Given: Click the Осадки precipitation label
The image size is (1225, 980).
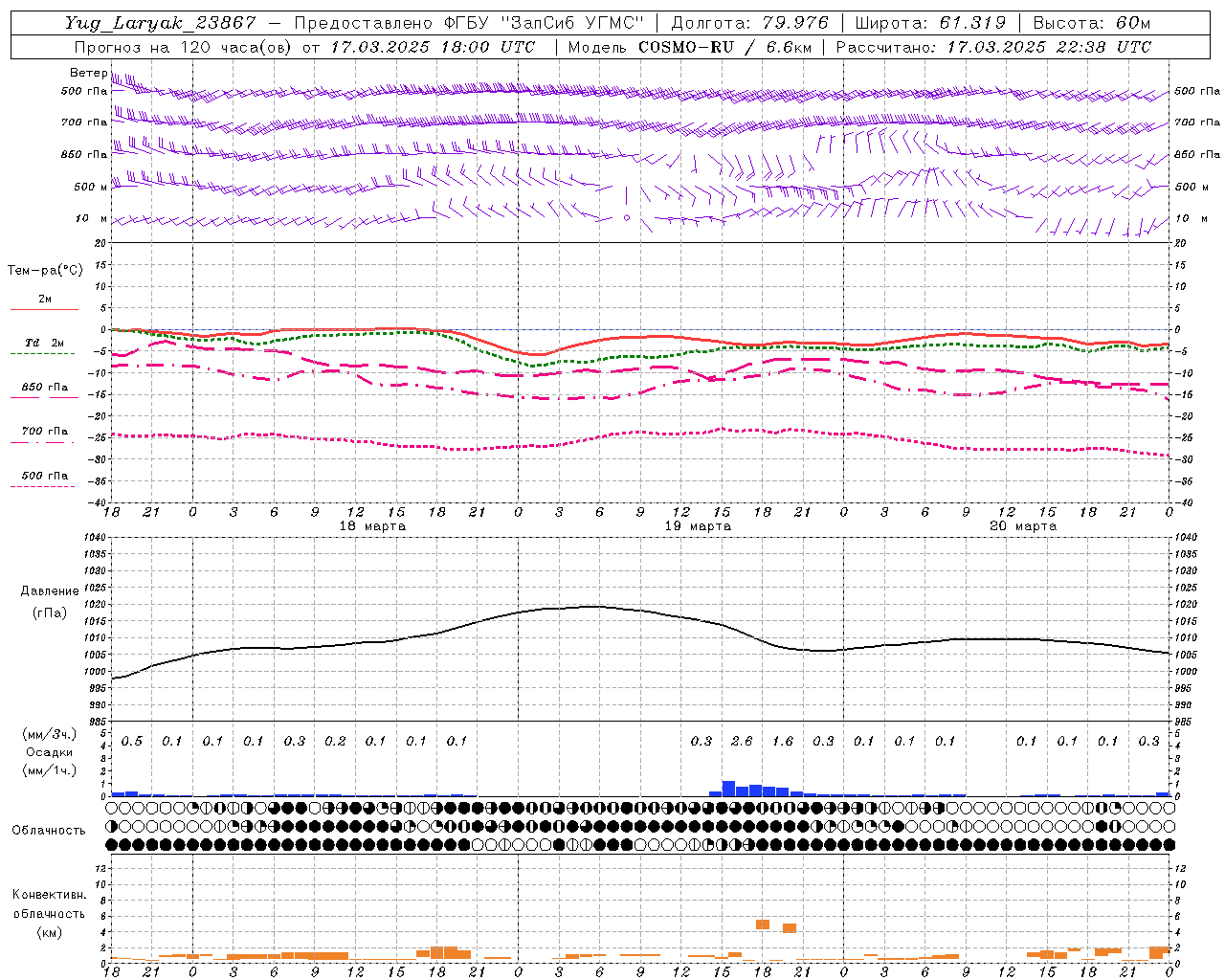Looking at the screenshot, I should click(x=49, y=752).
